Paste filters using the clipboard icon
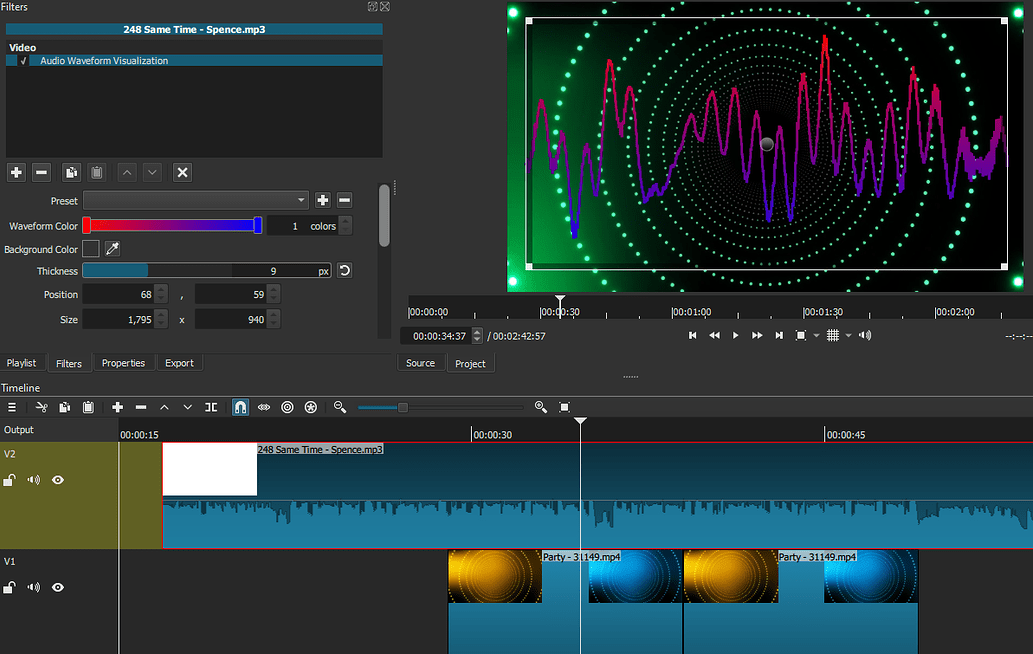Viewport: 1033px width, 654px height. pyautogui.click(x=96, y=172)
